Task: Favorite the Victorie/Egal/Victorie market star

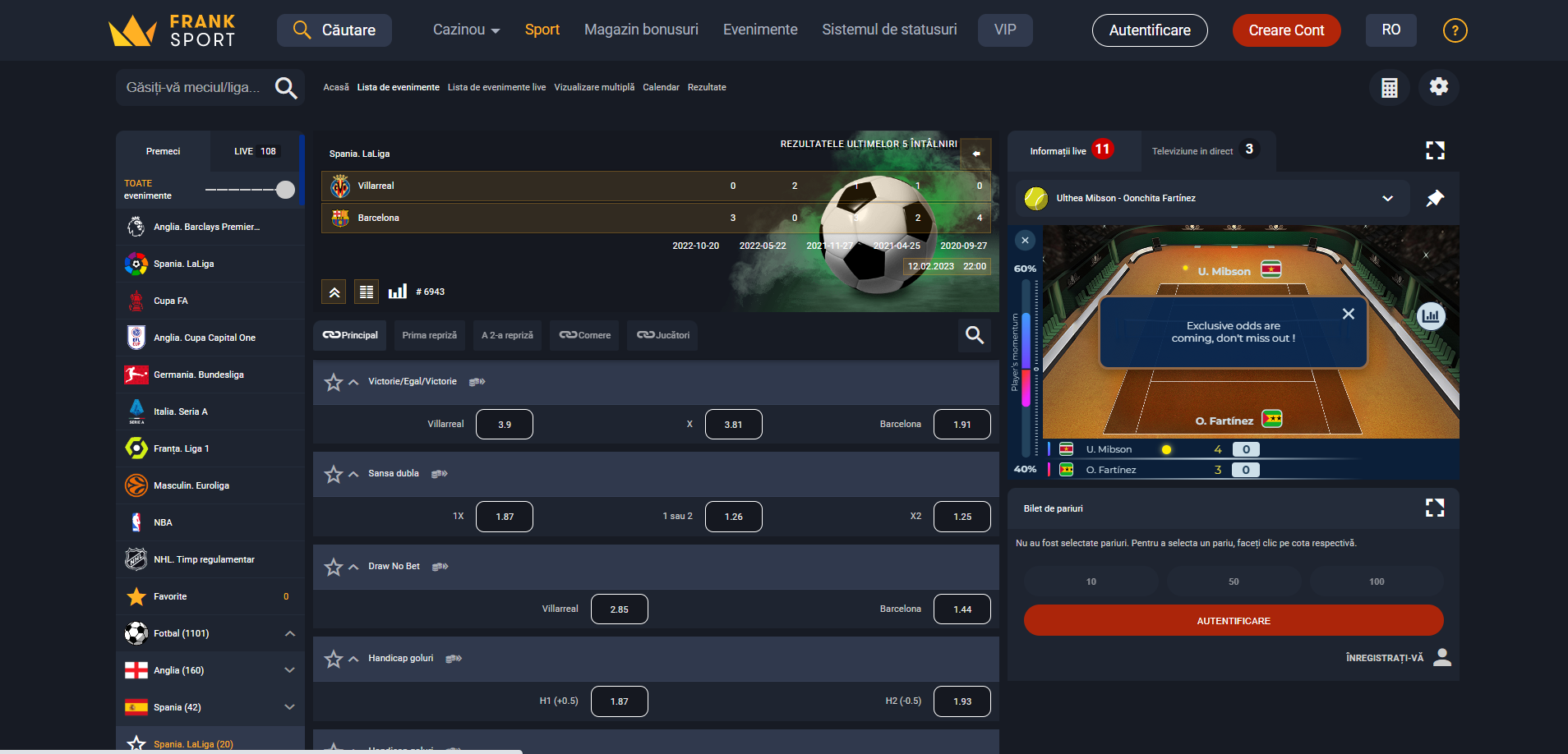Action: (333, 382)
